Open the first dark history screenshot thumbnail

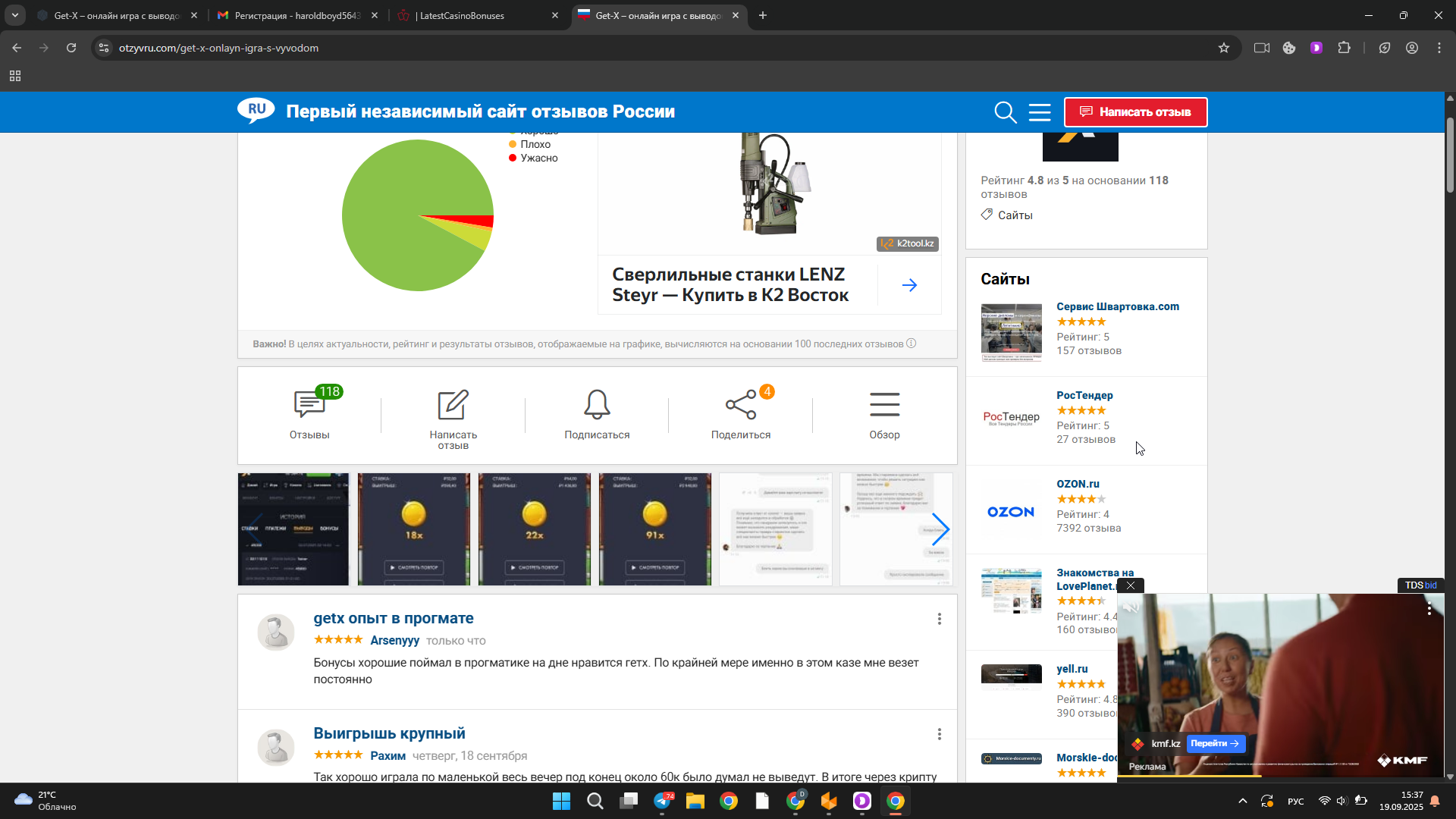[x=293, y=529]
